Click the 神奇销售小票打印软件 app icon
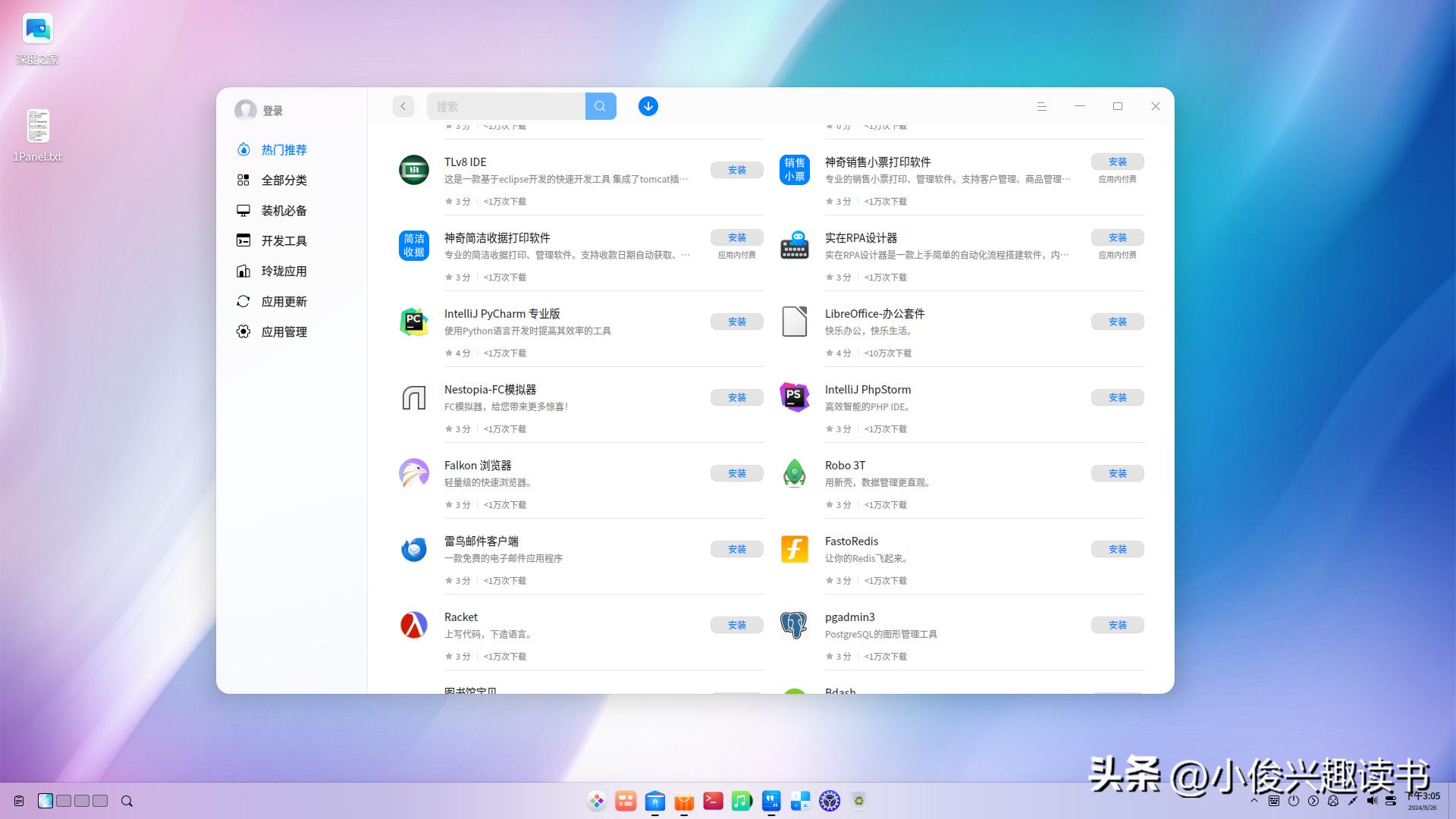1456x819 pixels. click(795, 170)
